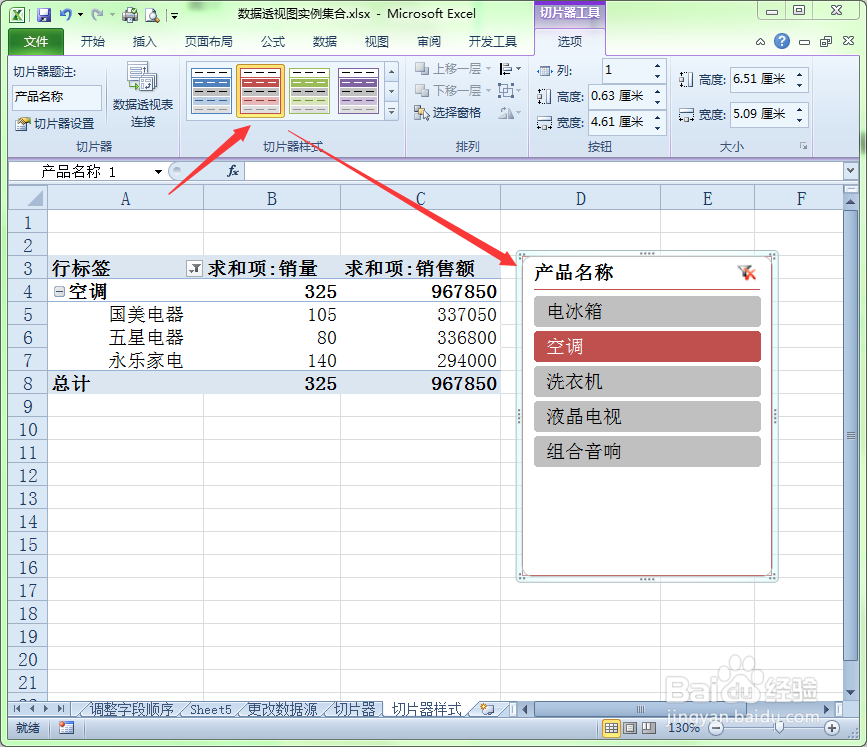Open align objects dropdown
The image size is (867, 747).
coord(510,69)
